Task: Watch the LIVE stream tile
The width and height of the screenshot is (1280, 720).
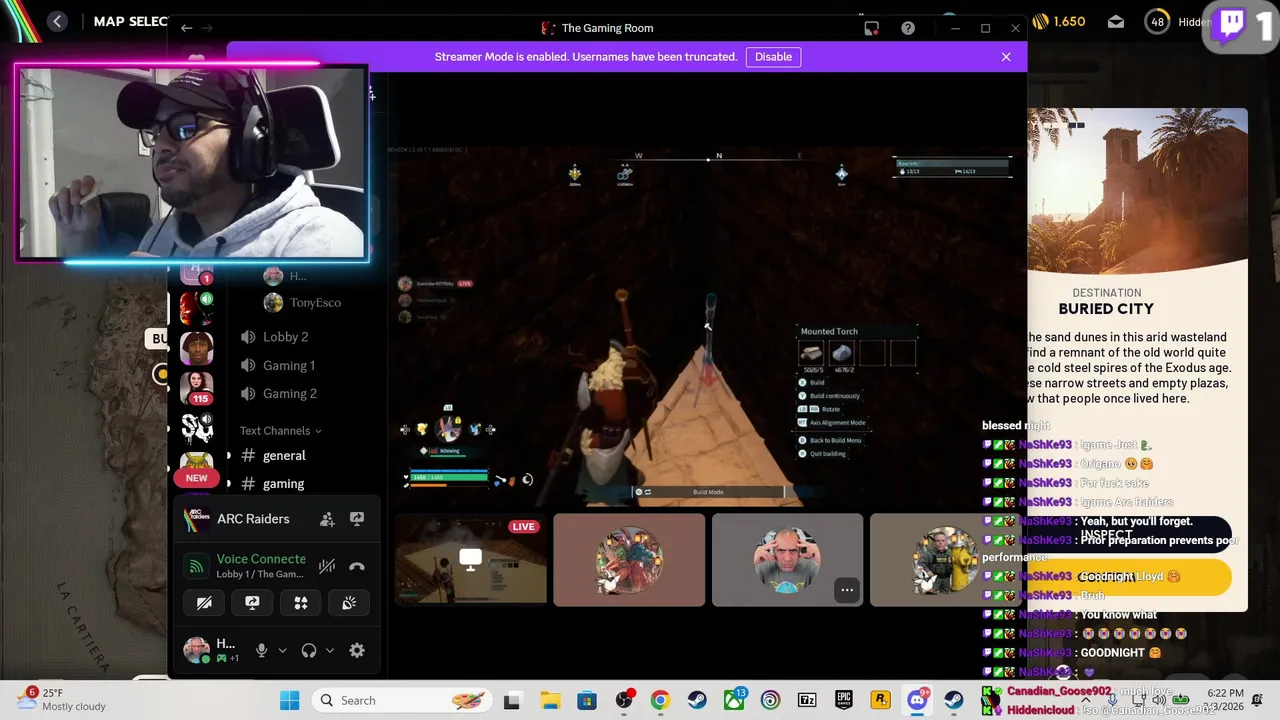Action: (x=470, y=560)
